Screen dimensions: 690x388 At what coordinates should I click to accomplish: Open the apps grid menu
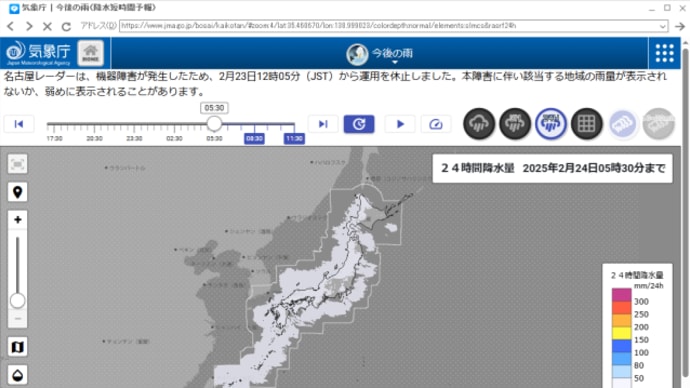(664, 53)
